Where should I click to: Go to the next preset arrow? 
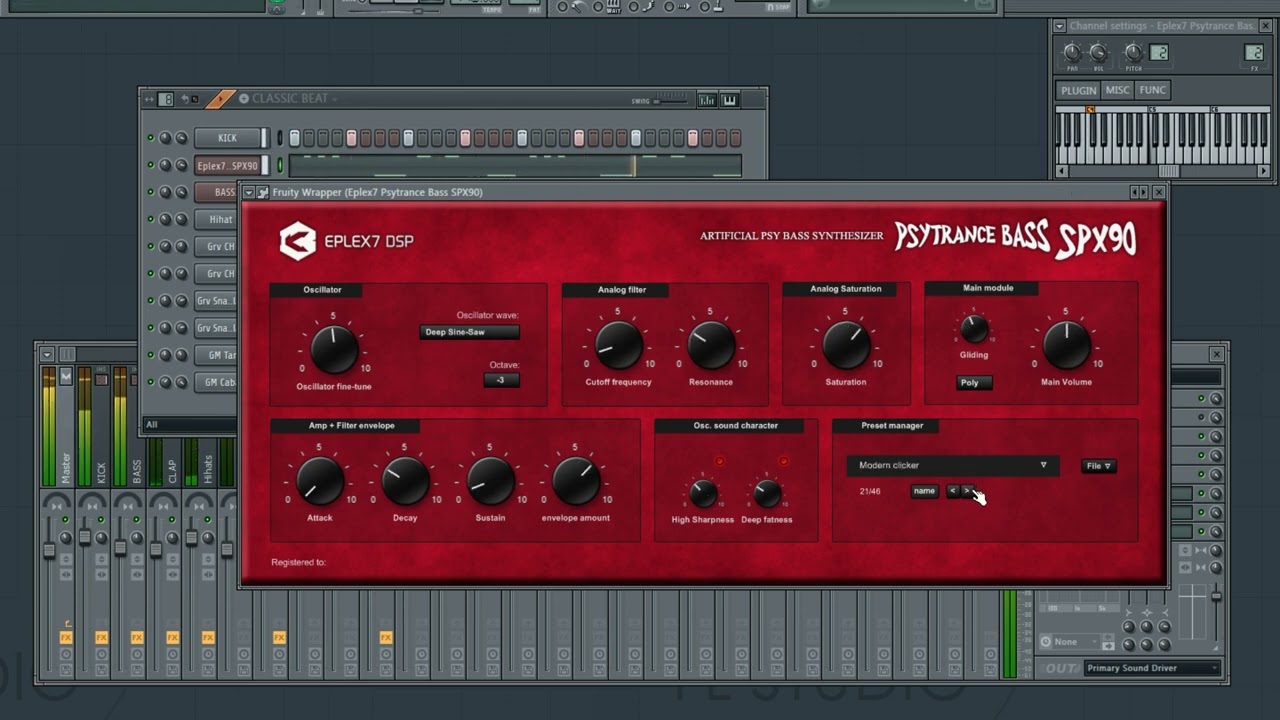coord(966,491)
